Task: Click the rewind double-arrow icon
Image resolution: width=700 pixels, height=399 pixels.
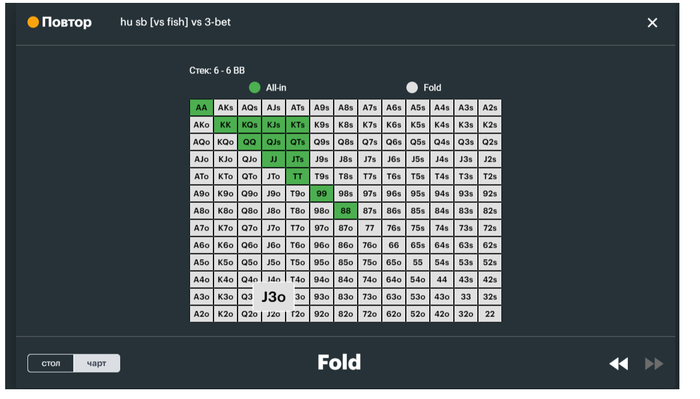Action: (x=619, y=364)
